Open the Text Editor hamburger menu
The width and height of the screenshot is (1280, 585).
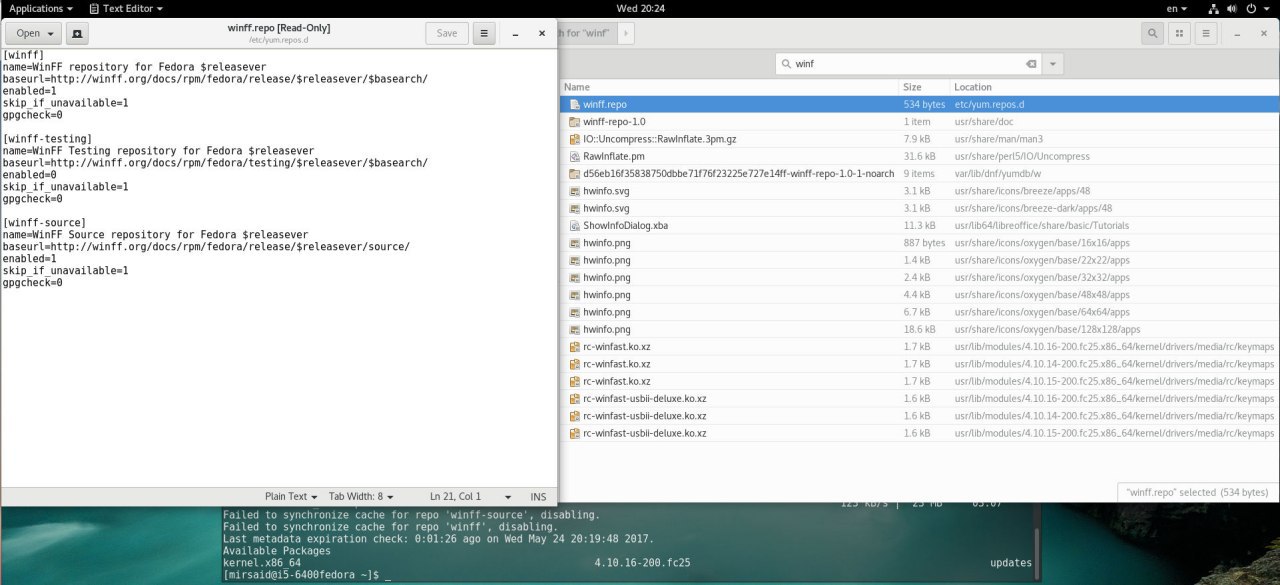coord(484,33)
